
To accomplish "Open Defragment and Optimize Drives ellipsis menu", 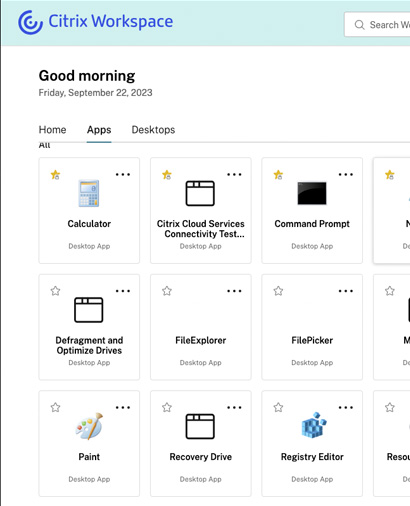I will (x=123, y=291).
